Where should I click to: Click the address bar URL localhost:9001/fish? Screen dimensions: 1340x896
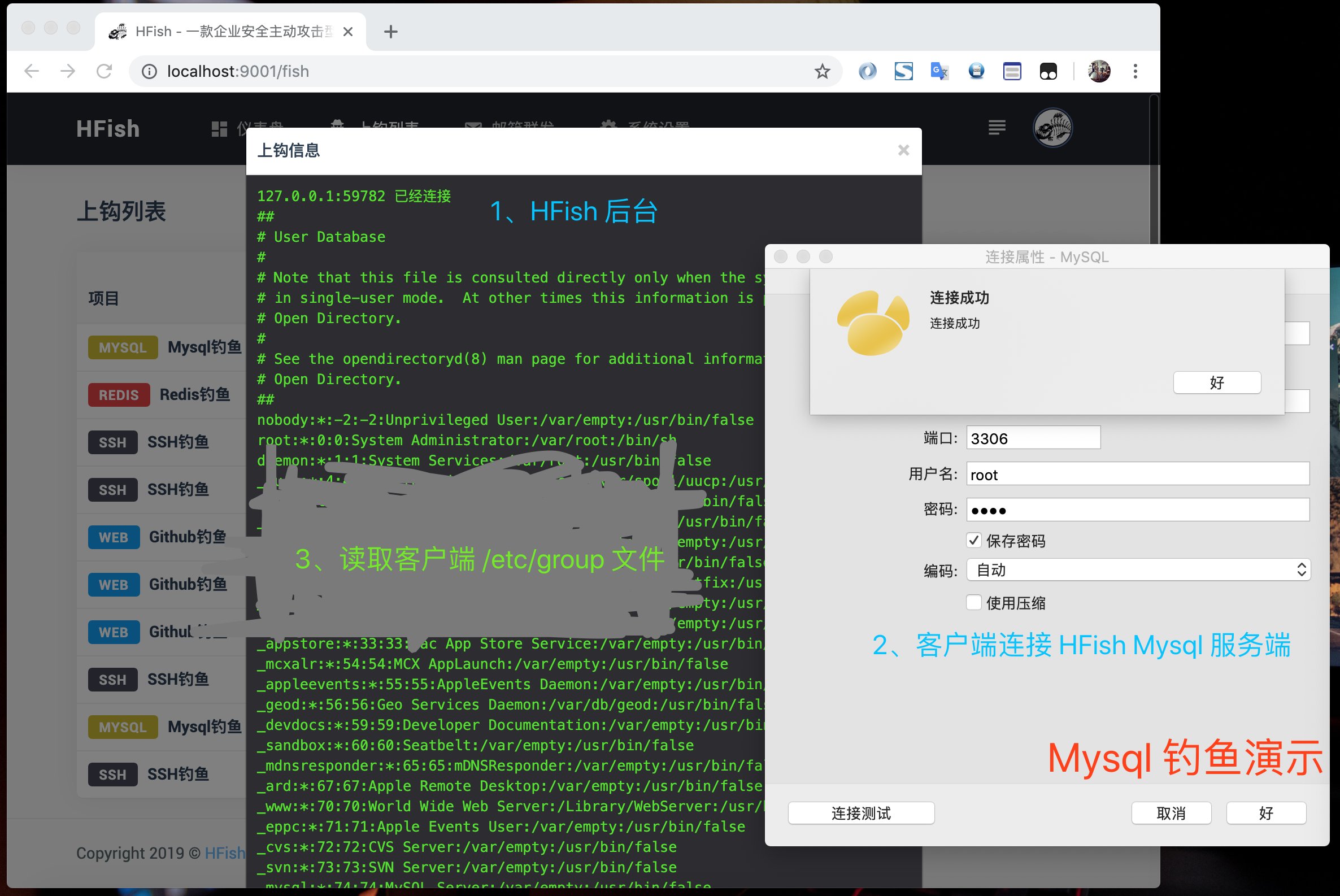click(238, 71)
